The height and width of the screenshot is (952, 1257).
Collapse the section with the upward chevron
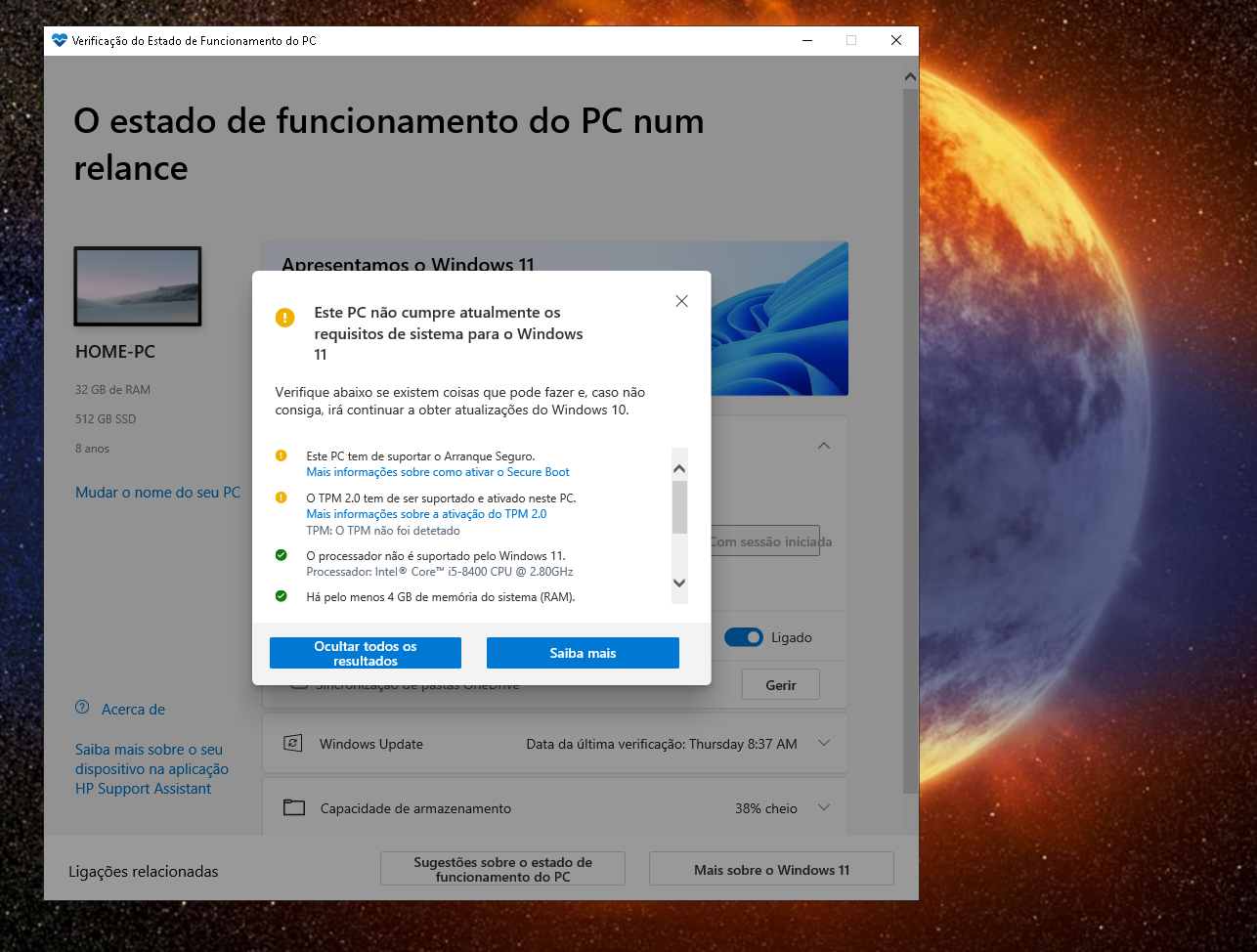coord(824,445)
